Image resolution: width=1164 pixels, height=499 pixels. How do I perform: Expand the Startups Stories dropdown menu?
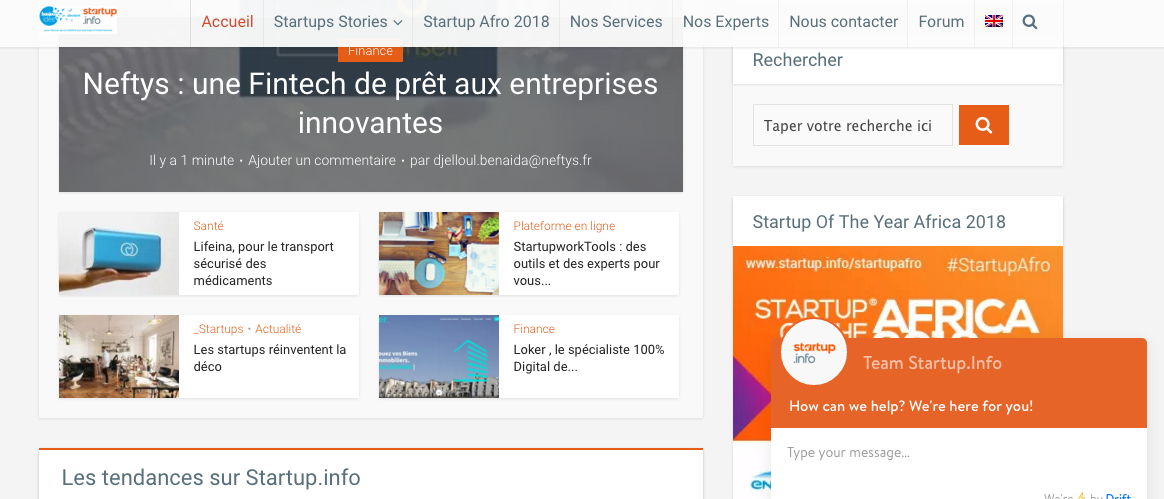point(337,21)
